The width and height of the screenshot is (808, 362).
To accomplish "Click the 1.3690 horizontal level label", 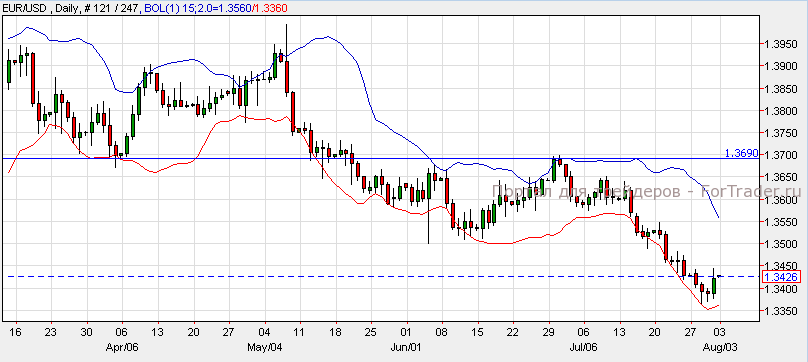I will click(x=742, y=153).
